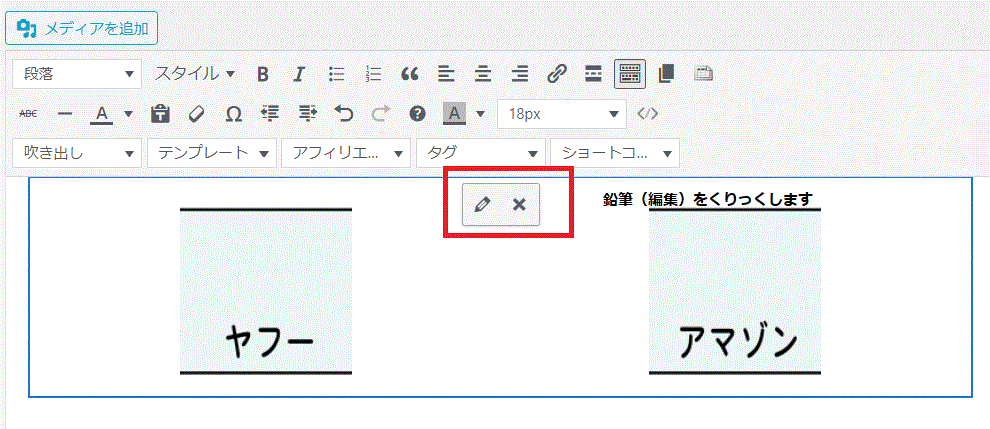Open the テンプレート dropdown
Viewport: 990px width, 429px height.
[x=212, y=153]
